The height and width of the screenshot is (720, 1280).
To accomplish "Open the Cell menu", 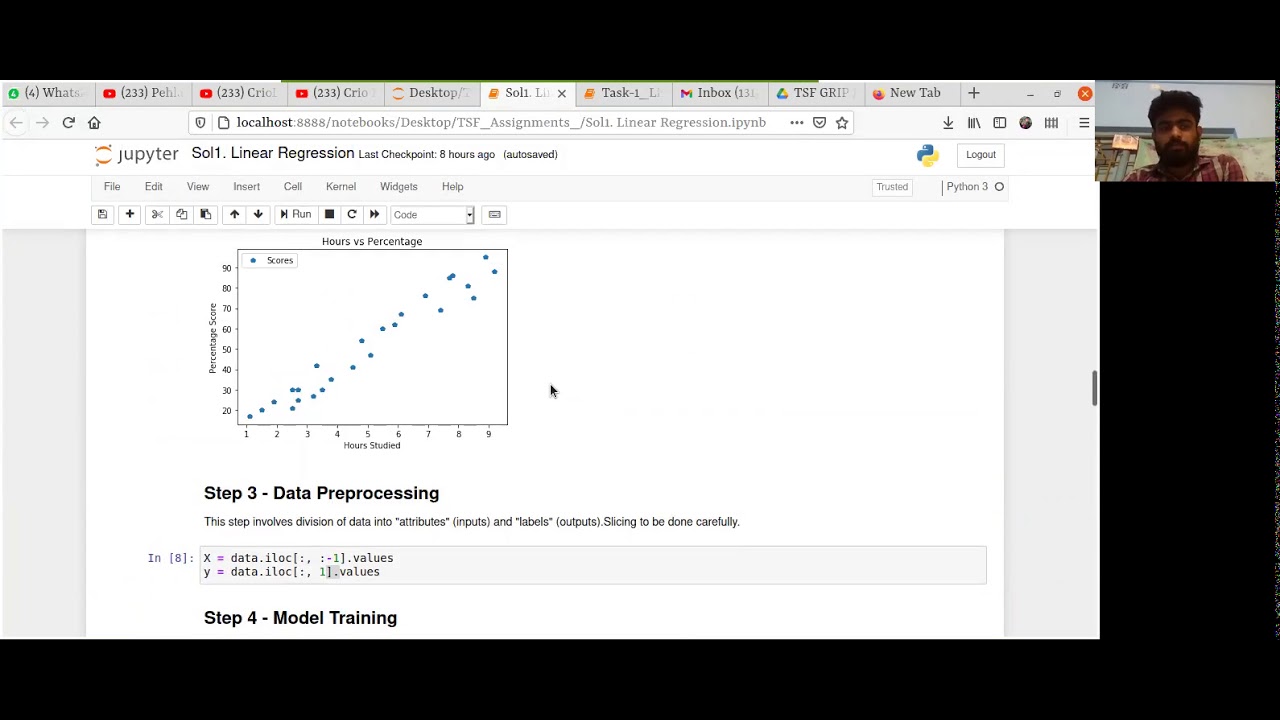I will 292,186.
